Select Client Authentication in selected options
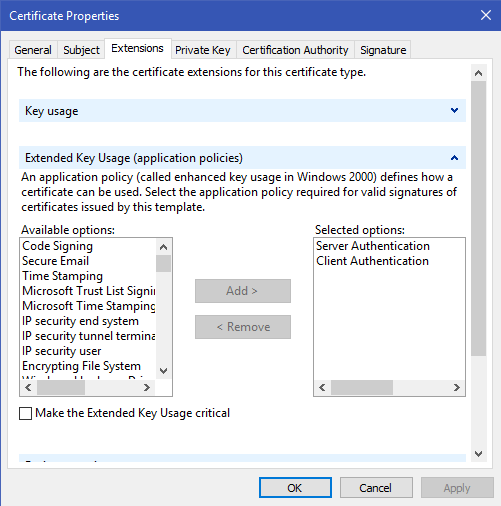501x506 pixels. [x=372, y=261]
